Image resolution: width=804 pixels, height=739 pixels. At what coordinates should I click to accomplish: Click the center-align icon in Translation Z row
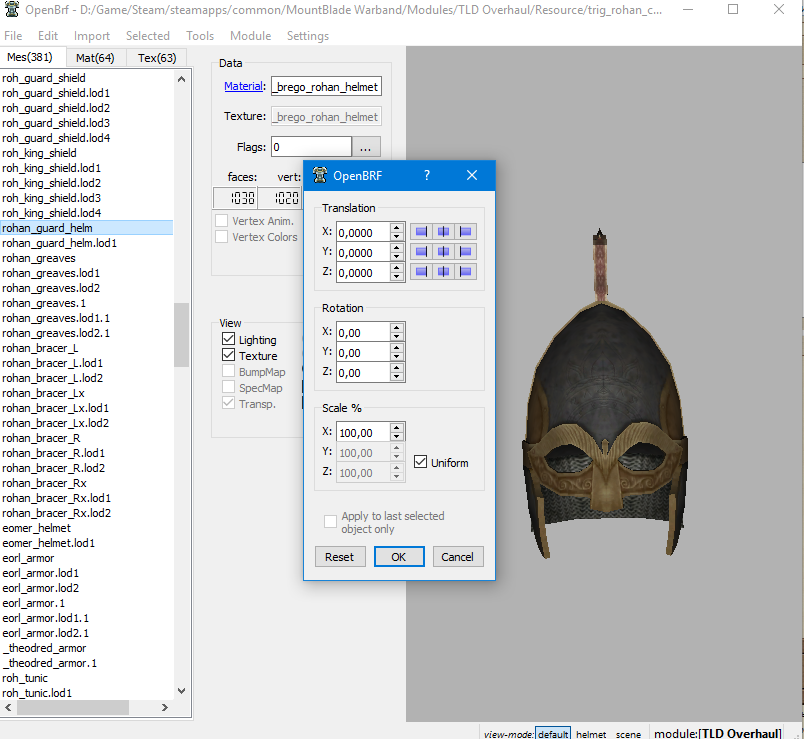click(443, 272)
